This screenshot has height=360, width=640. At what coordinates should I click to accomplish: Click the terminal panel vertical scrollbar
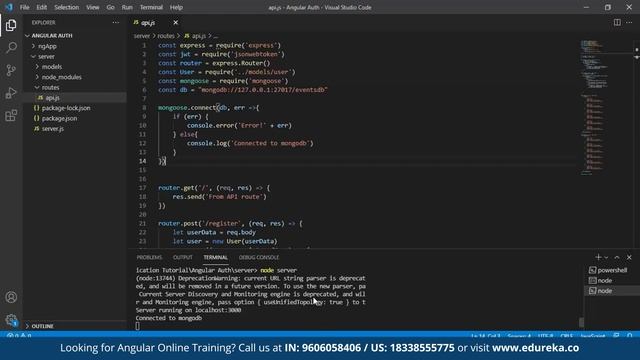coord(581,322)
